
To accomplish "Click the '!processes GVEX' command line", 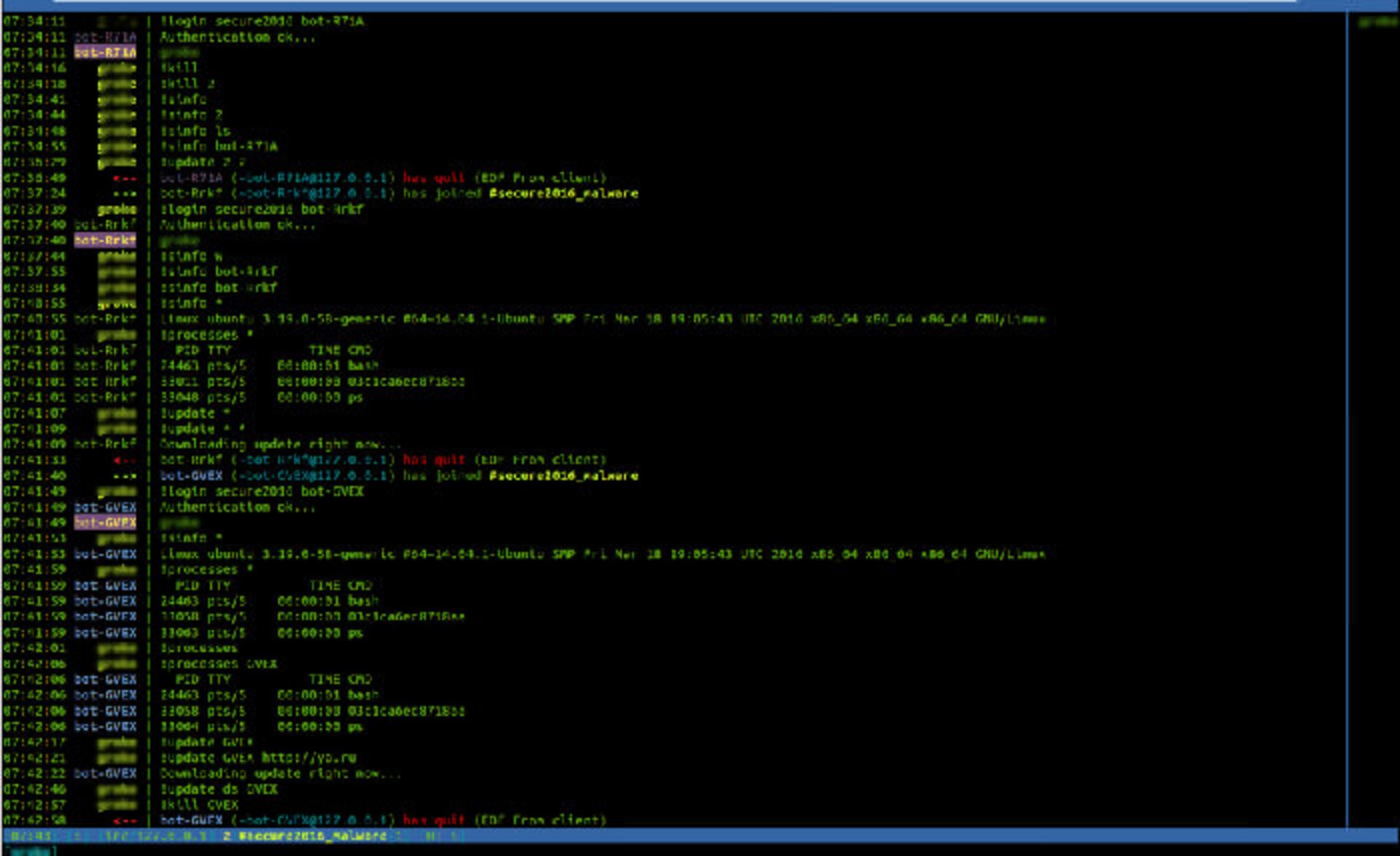I will [218, 664].
